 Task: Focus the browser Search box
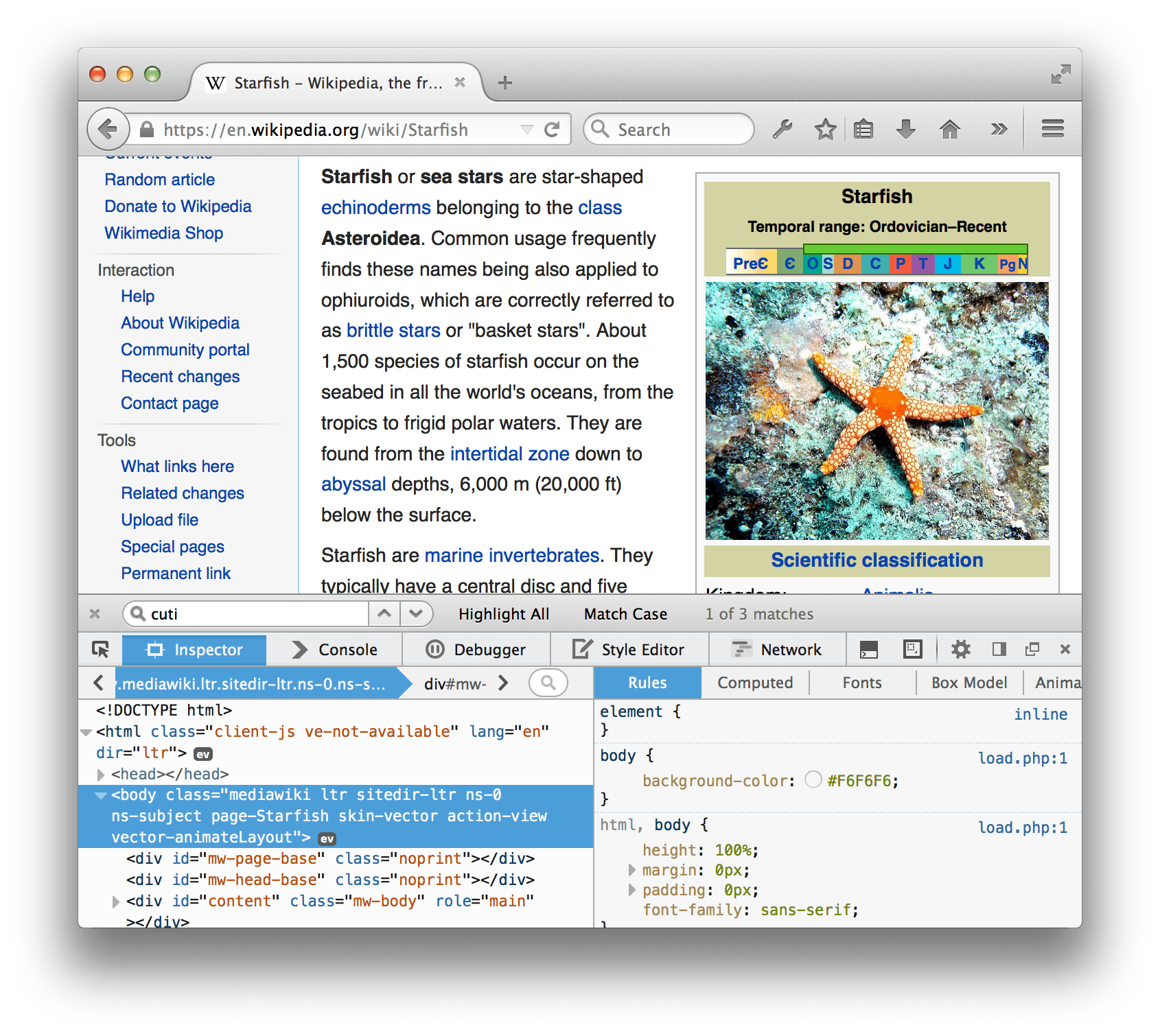click(669, 129)
